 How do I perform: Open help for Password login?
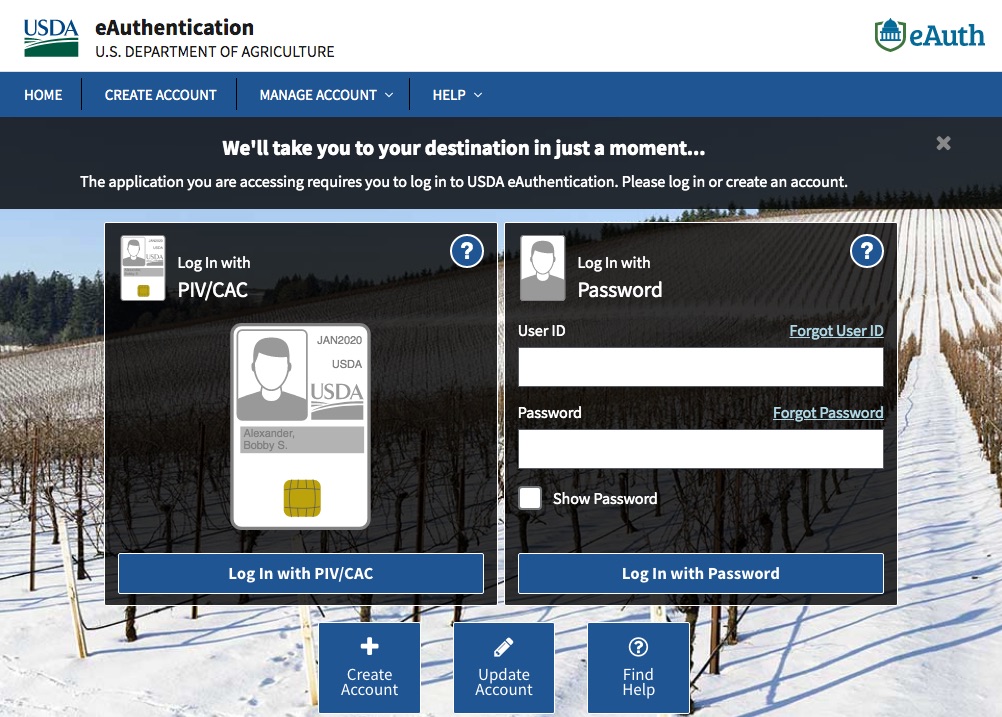[x=867, y=251]
